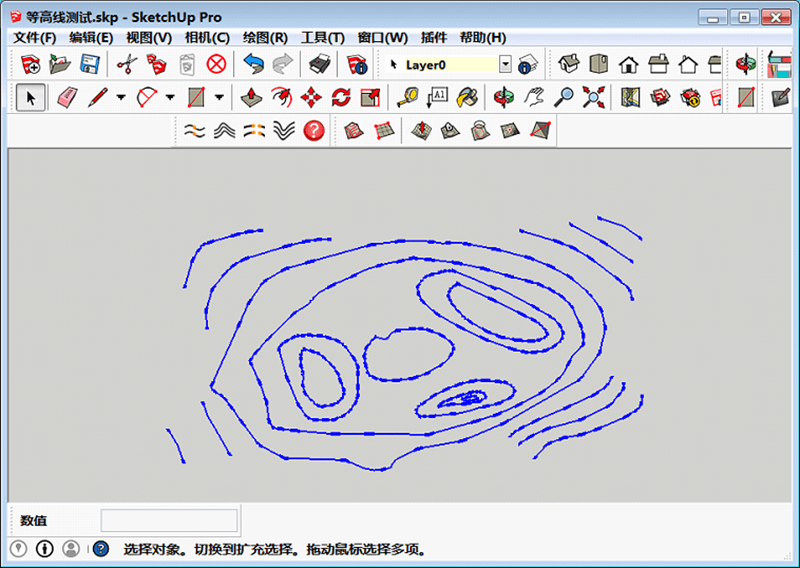Activate the Tape Measure tool
The image size is (800, 568).
coord(407,97)
